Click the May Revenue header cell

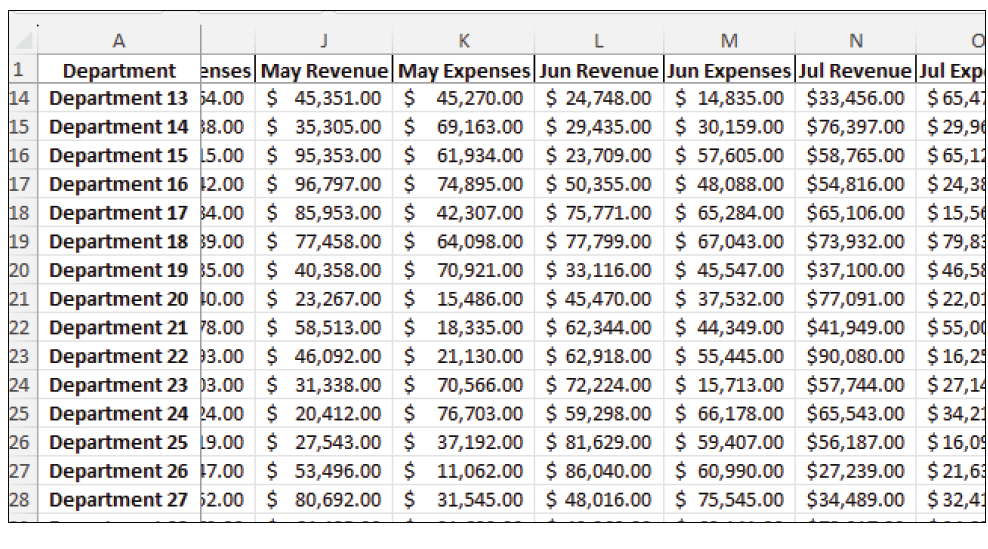[x=324, y=71]
